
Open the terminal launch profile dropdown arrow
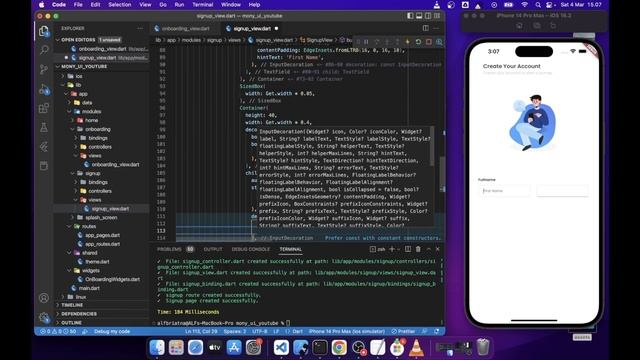(398, 249)
